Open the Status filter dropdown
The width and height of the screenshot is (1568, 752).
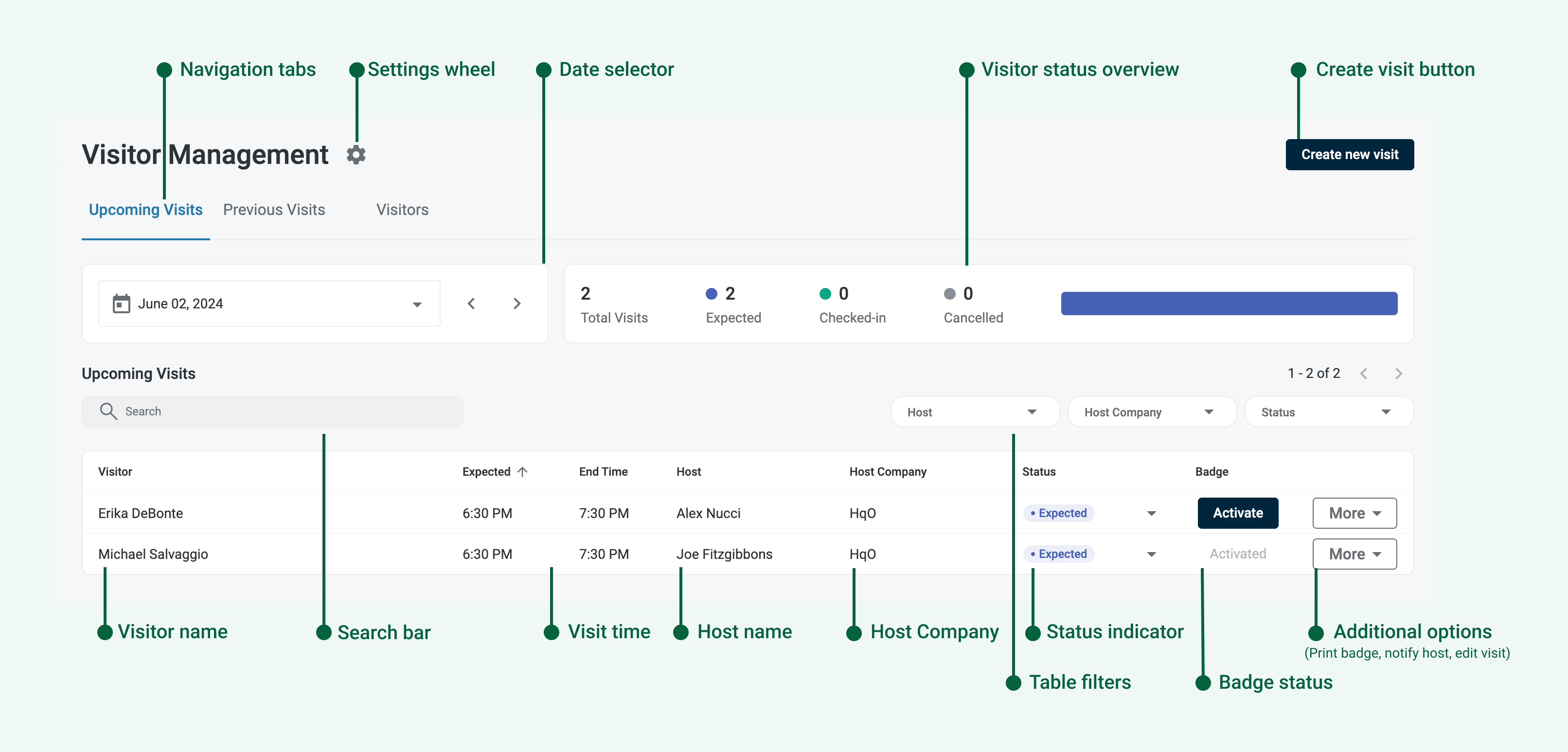point(1328,412)
